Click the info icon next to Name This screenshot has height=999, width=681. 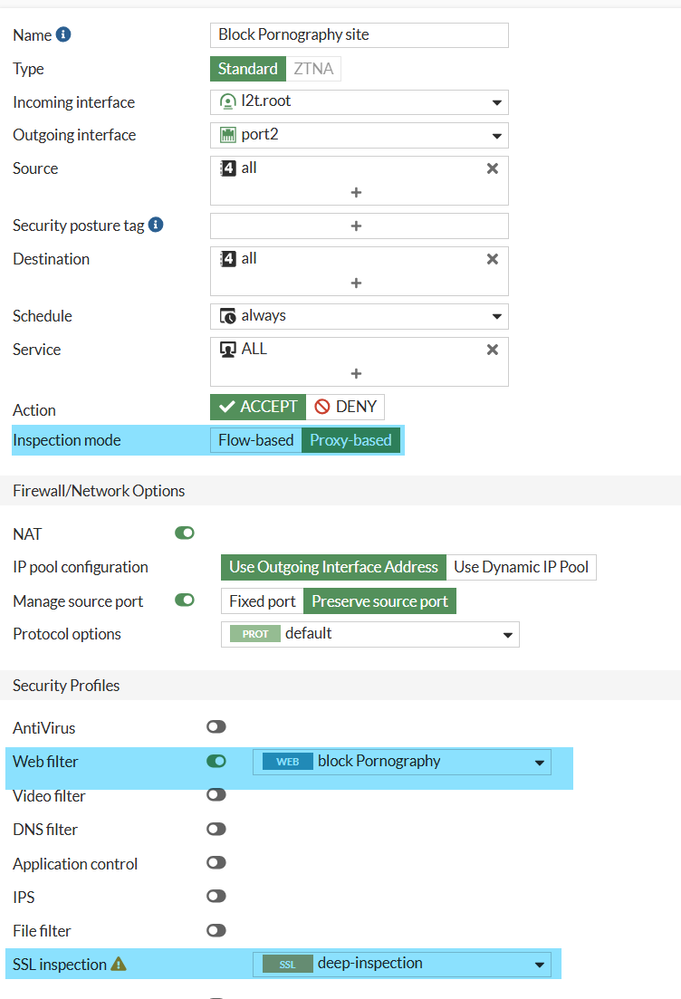pyautogui.click(x=63, y=35)
